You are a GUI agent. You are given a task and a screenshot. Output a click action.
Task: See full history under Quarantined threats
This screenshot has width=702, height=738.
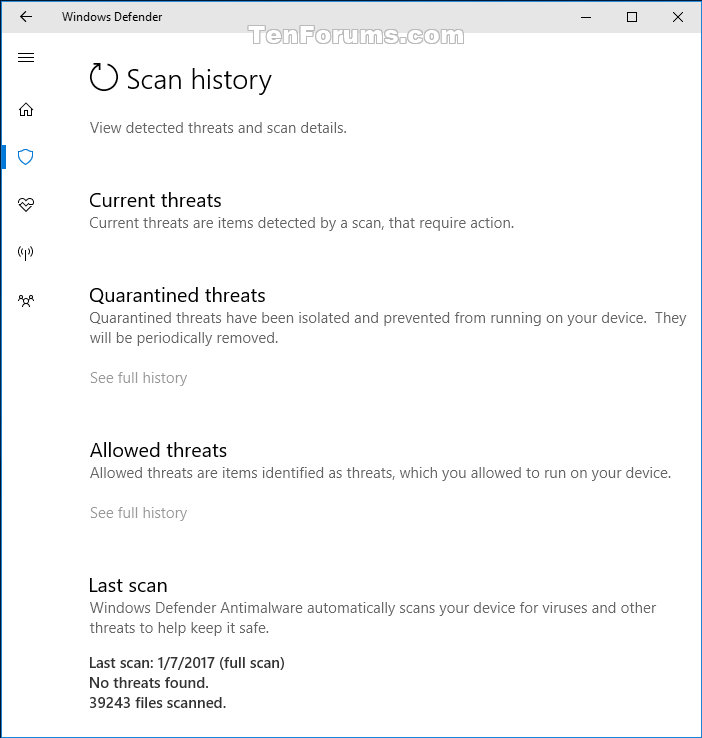click(x=138, y=377)
